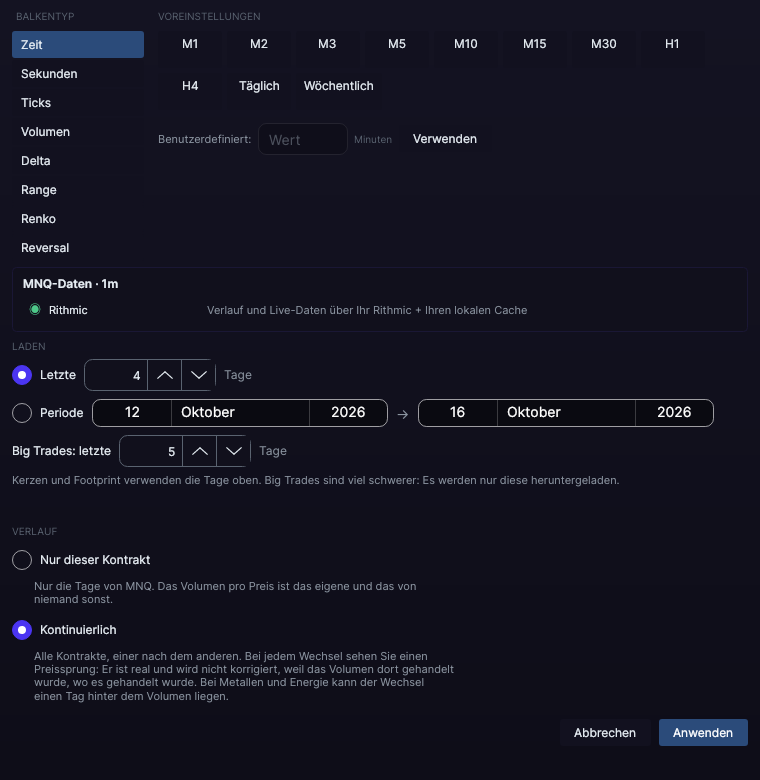This screenshot has height=780, width=760.
Task: Choose Volumen bar type
Action: (x=78, y=132)
